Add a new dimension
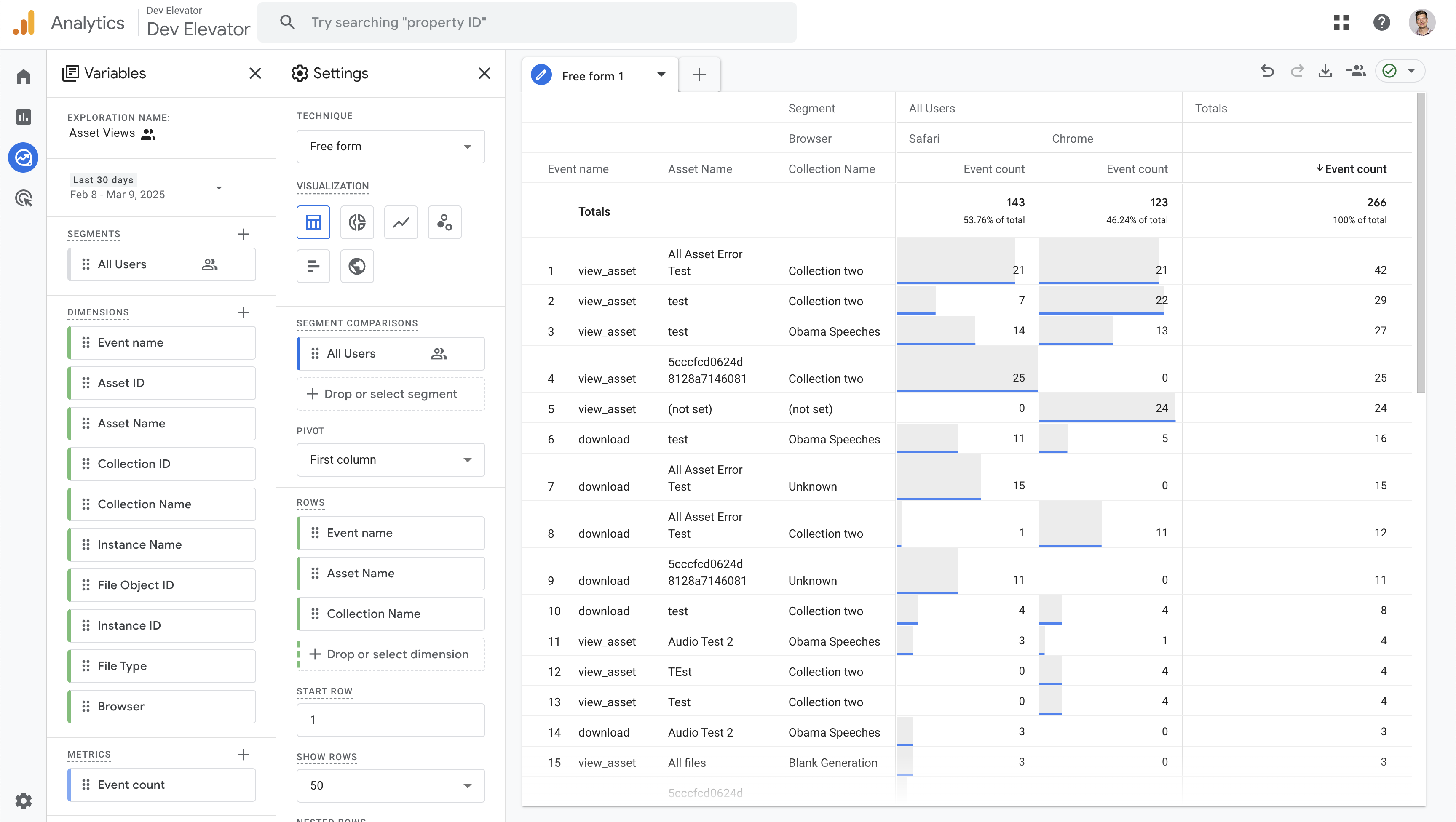The height and width of the screenshot is (822, 1456). (x=243, y=312)
